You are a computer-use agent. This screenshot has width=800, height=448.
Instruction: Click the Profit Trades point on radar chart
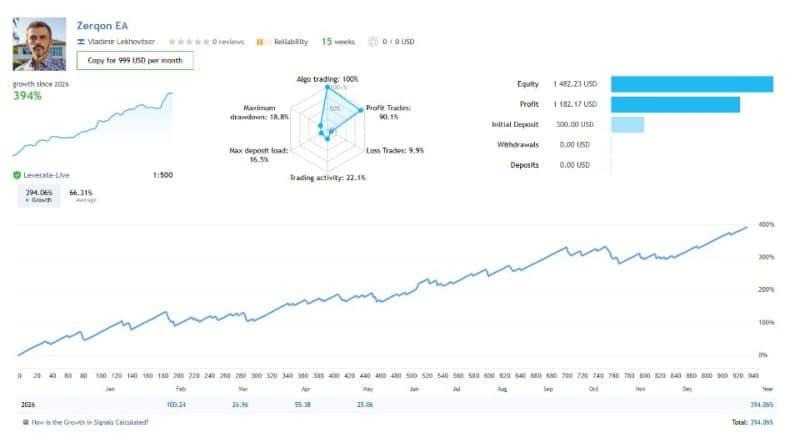pyautogui.click(x=361, y=110)
